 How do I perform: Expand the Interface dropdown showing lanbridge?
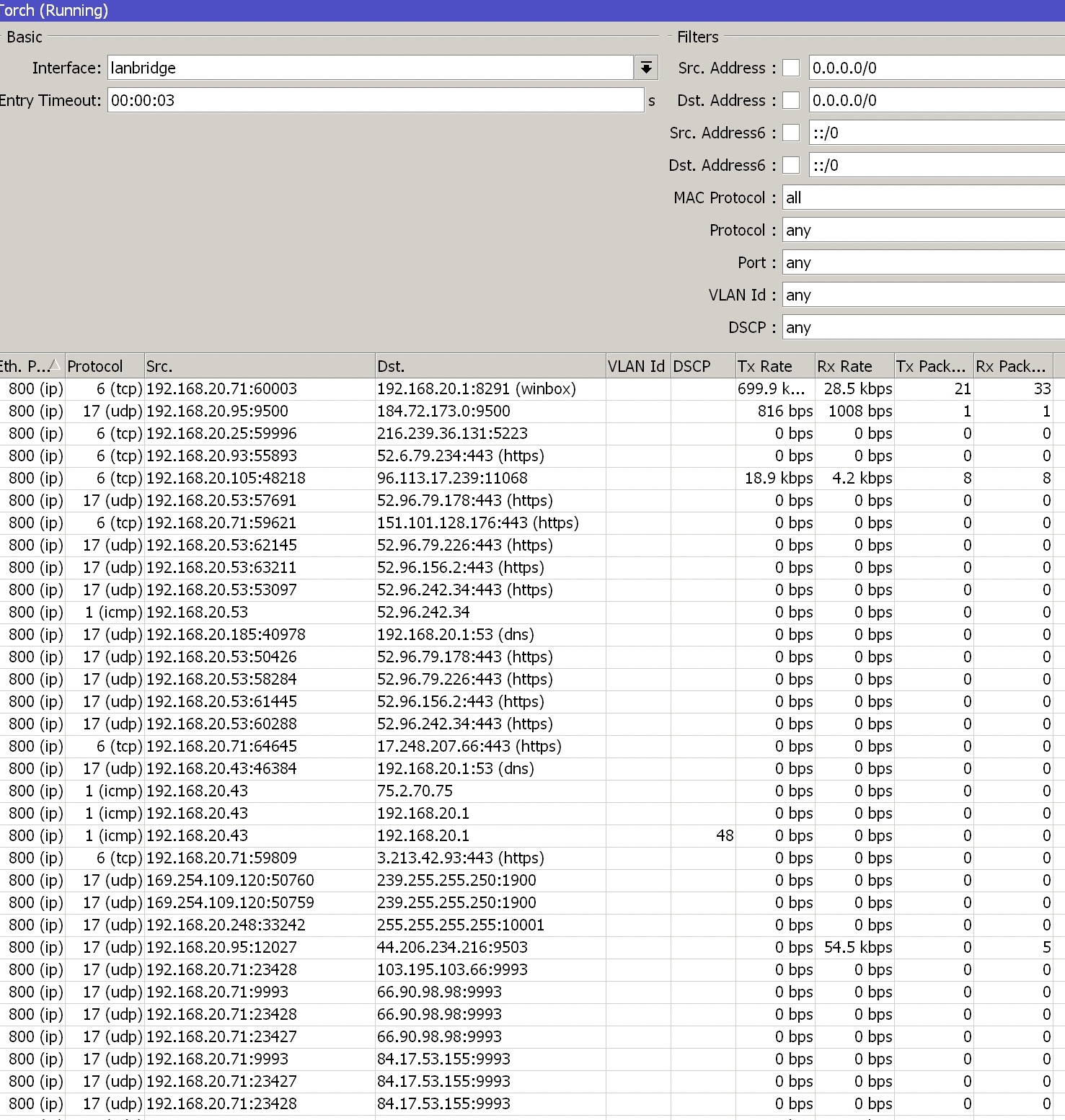tap(645, 67)
